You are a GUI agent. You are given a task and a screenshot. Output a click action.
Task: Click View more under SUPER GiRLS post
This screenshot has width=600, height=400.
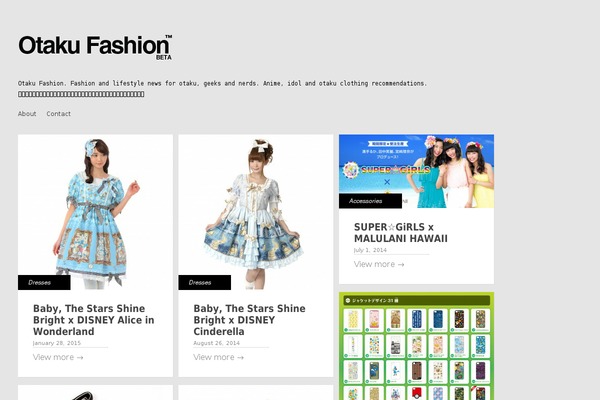click(379, 264)
